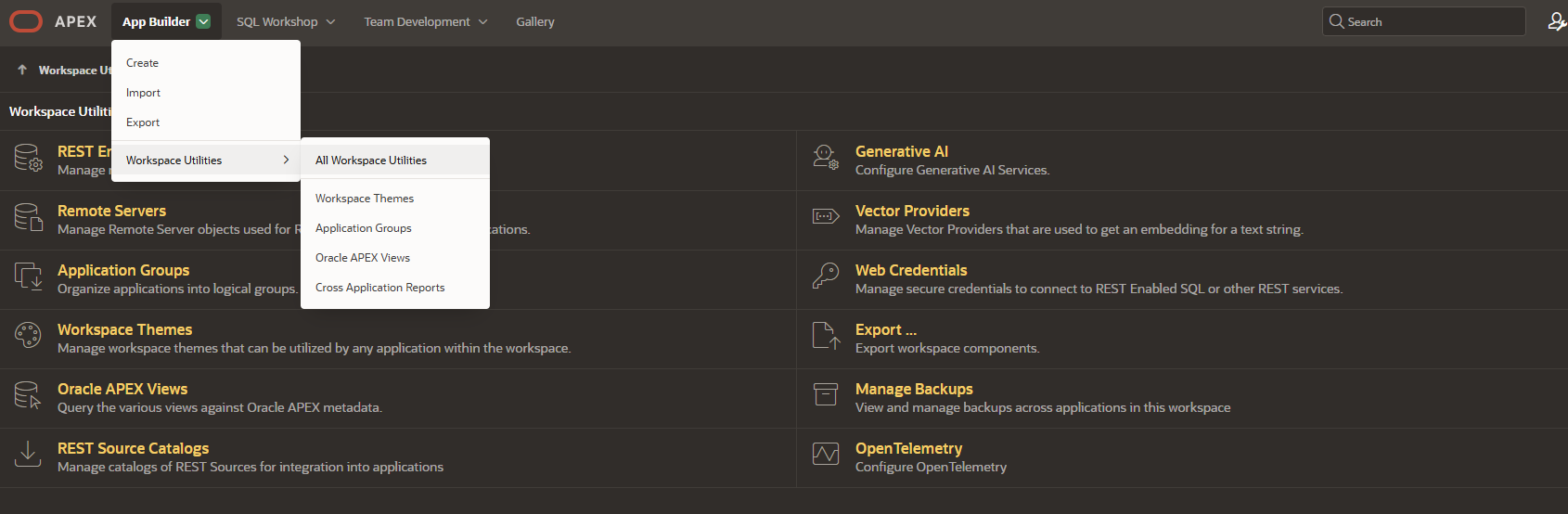
Task: Click the Manage Backups archive icon
Action: click(x=826, y=394)
